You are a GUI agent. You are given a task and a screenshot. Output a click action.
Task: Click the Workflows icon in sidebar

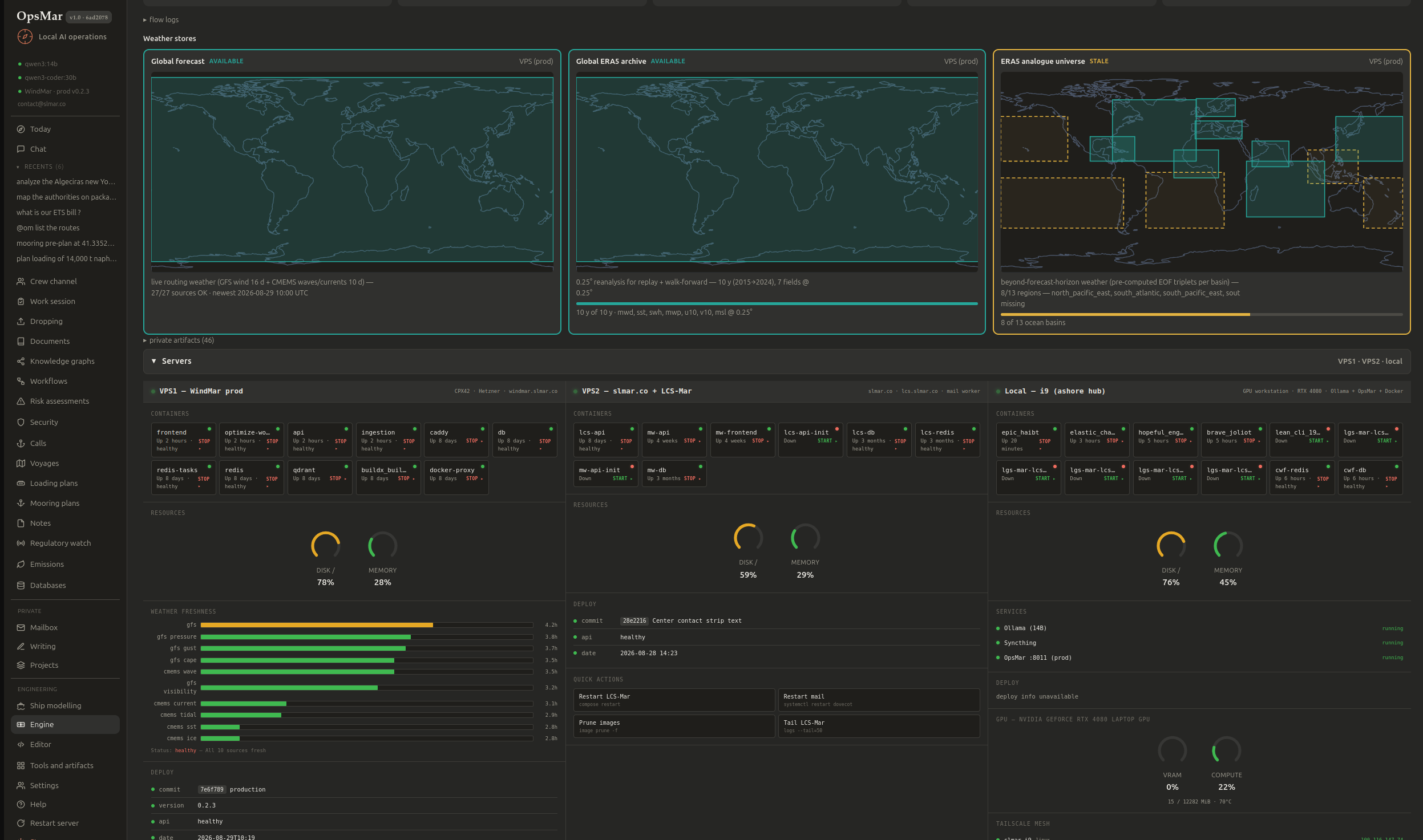pos(21,382)
